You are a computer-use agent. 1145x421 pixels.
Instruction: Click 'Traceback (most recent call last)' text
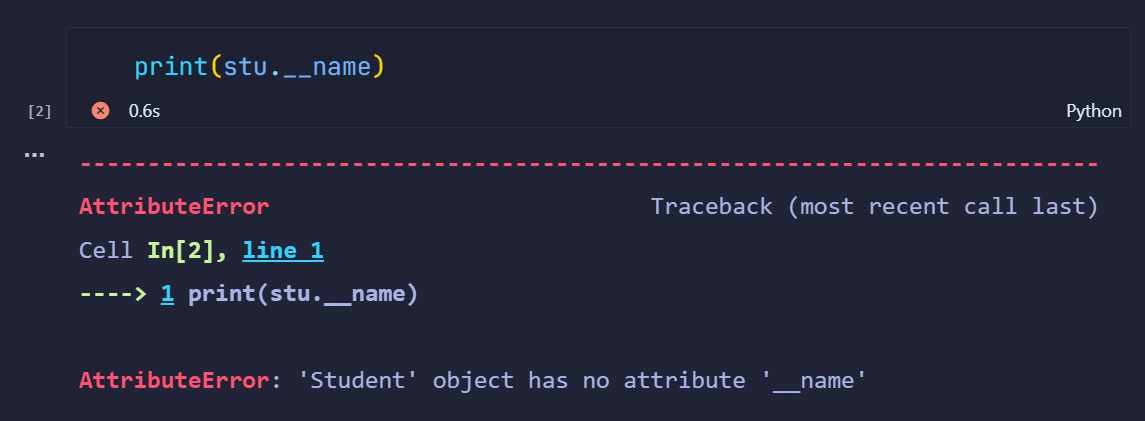[874, 207]
